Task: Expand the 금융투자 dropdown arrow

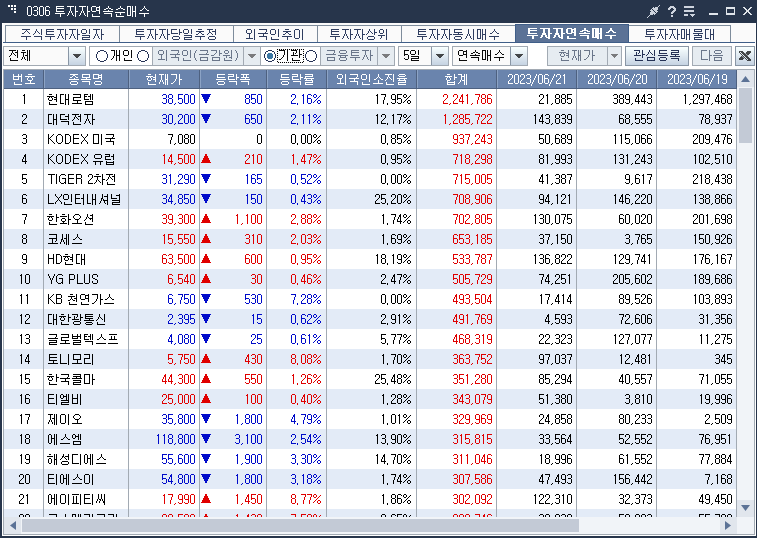Action: 386,56
